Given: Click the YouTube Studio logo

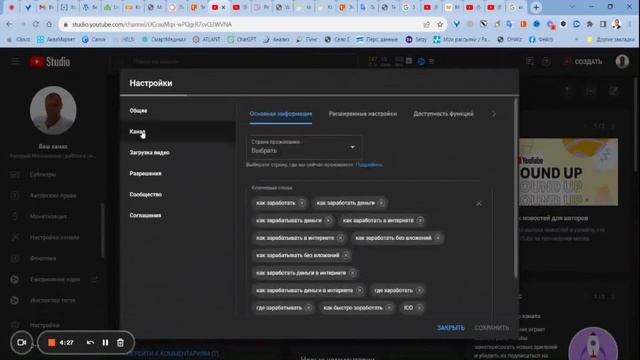Looking at the screenshot, I should point(50,62).
